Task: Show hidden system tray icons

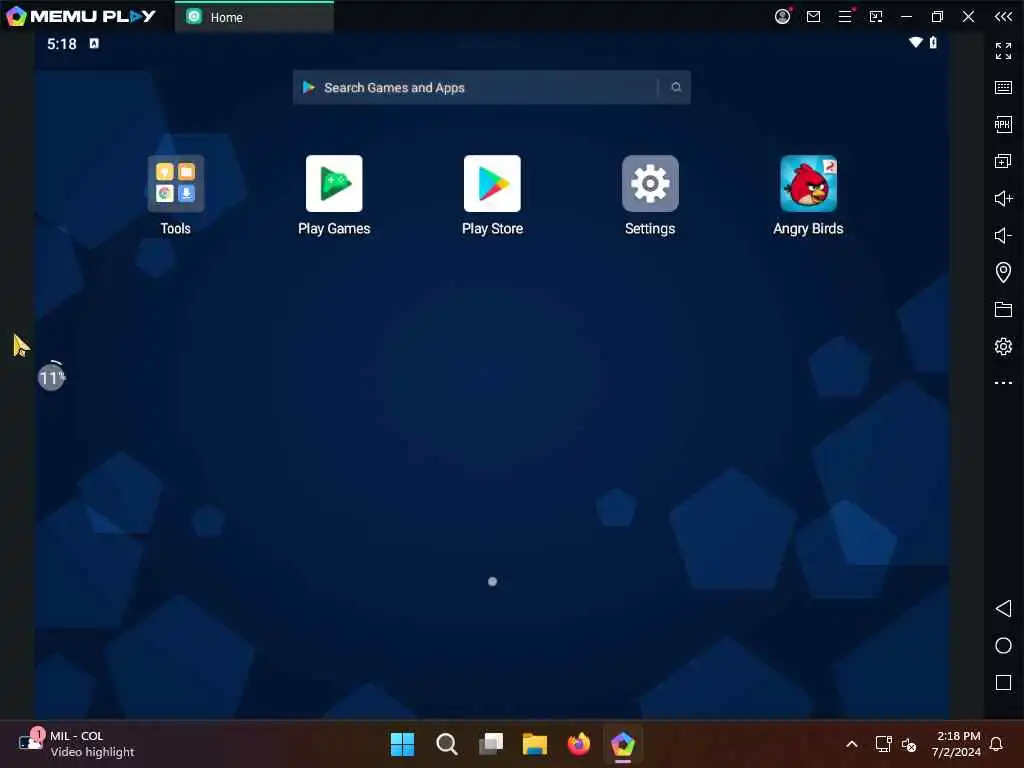Action: pos(852,744)
